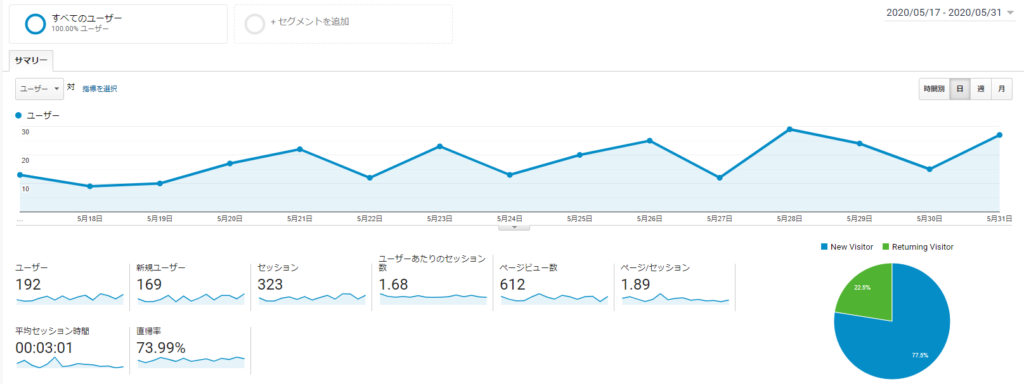Click the 5月28日 peak data point
Screen dimensions: 1024x384
point(790,129)
